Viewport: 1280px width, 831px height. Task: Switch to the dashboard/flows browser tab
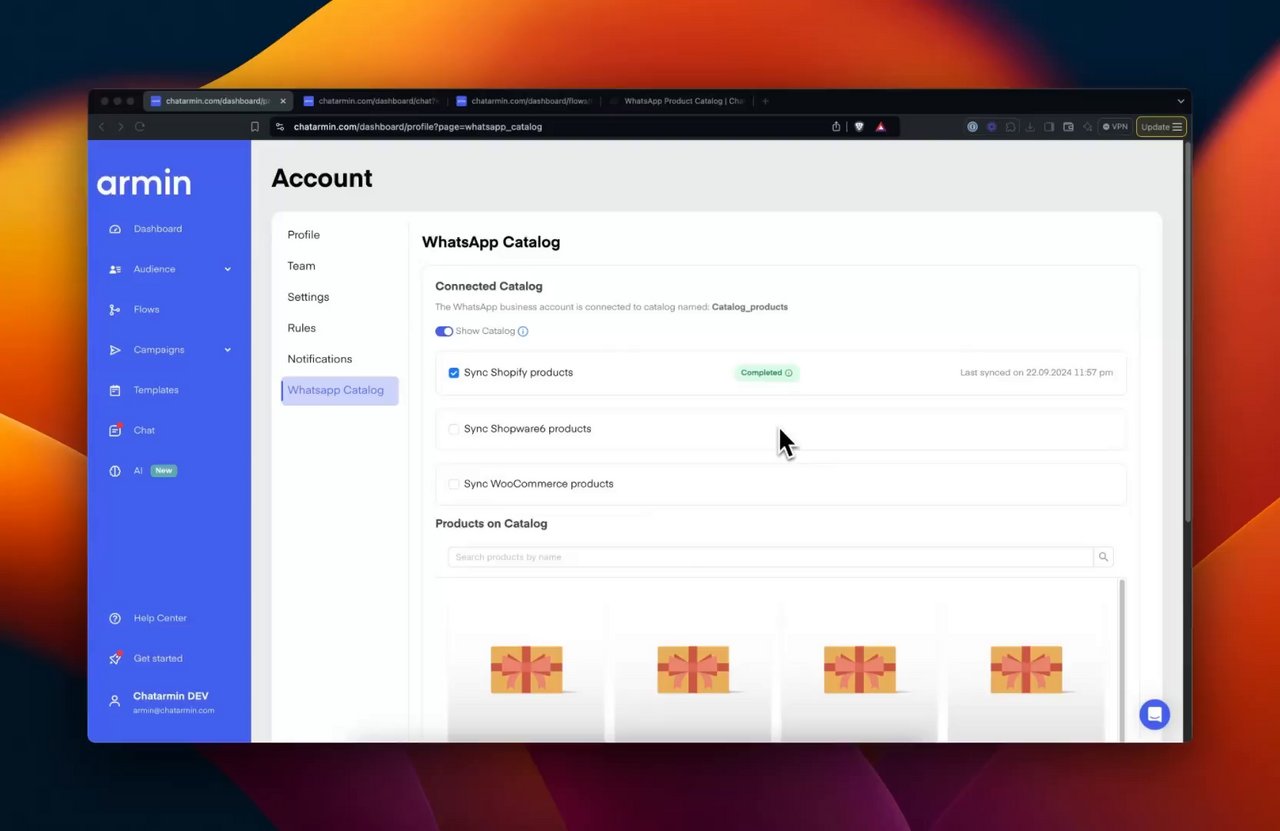[x=524, y=101]
